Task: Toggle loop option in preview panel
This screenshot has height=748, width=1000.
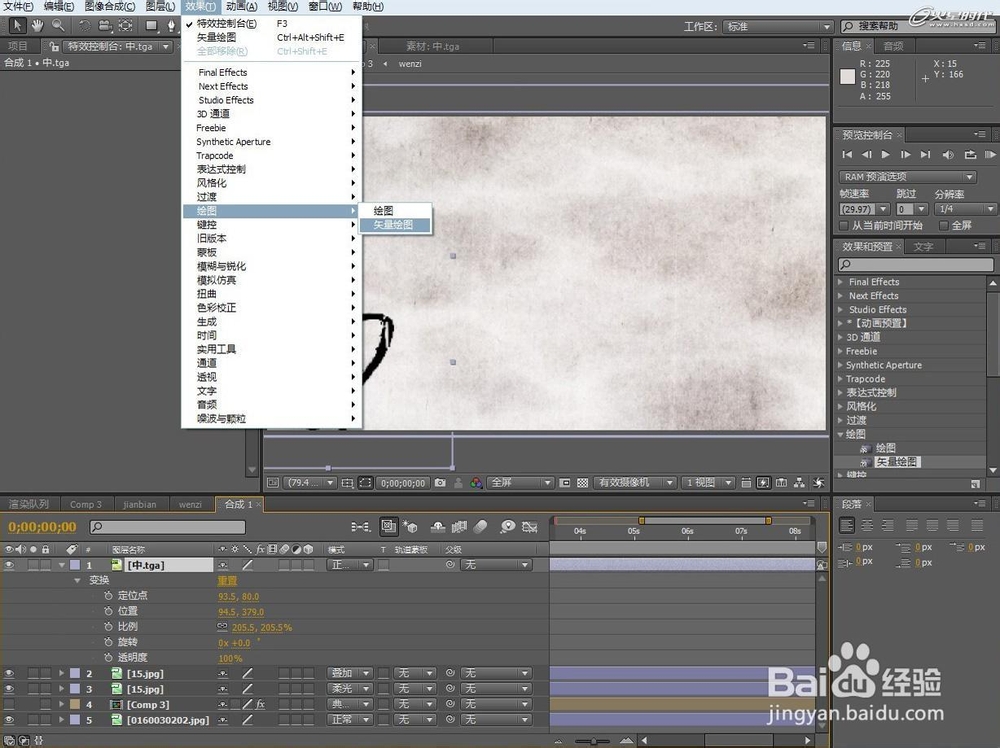Action: point(970,154)
